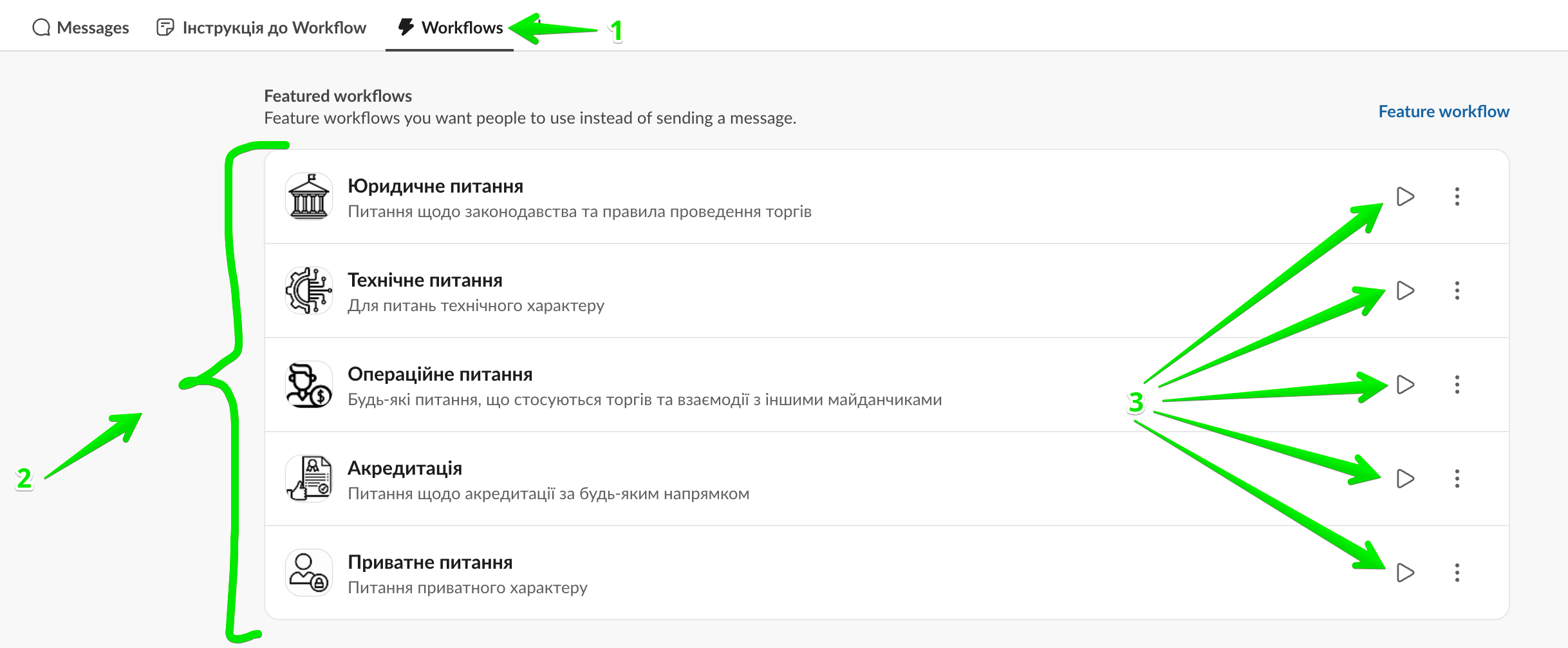Click the gear circuit icon for Технічне питання
The height and width of the screenshot is (648, 1568).
(309, 291)
